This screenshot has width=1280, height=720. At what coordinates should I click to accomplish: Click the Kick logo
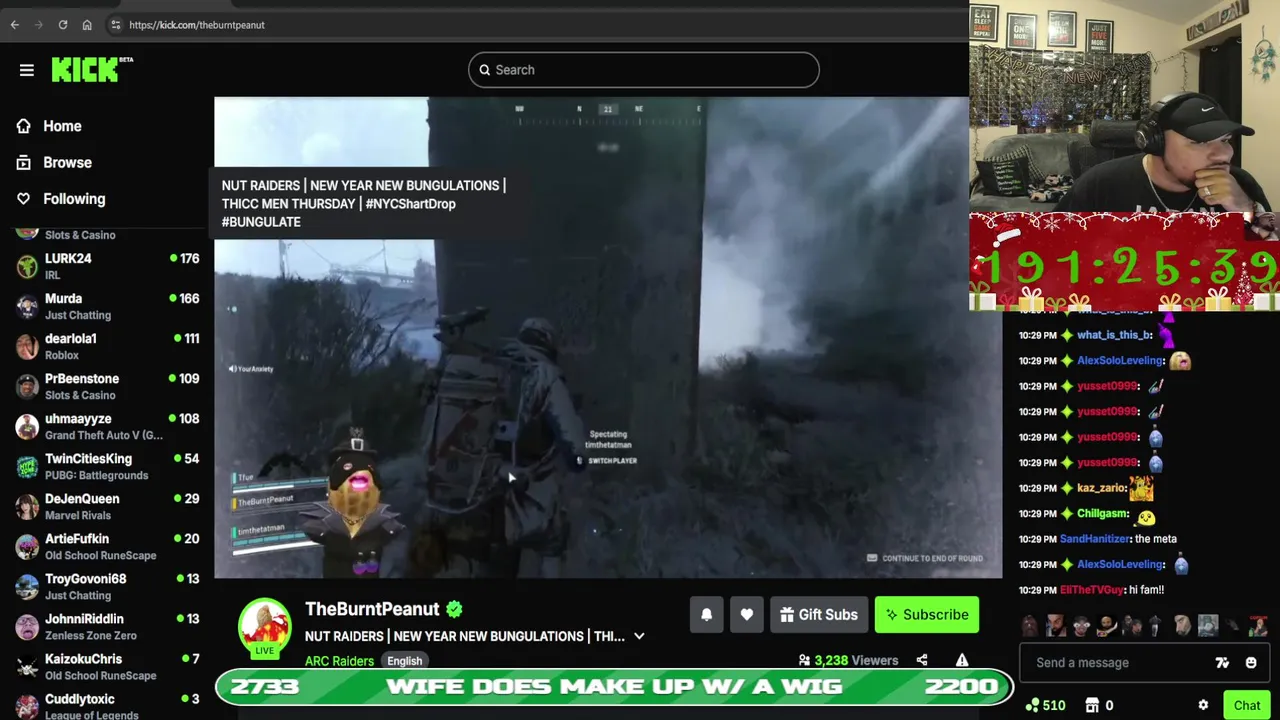tap(91, 69)
